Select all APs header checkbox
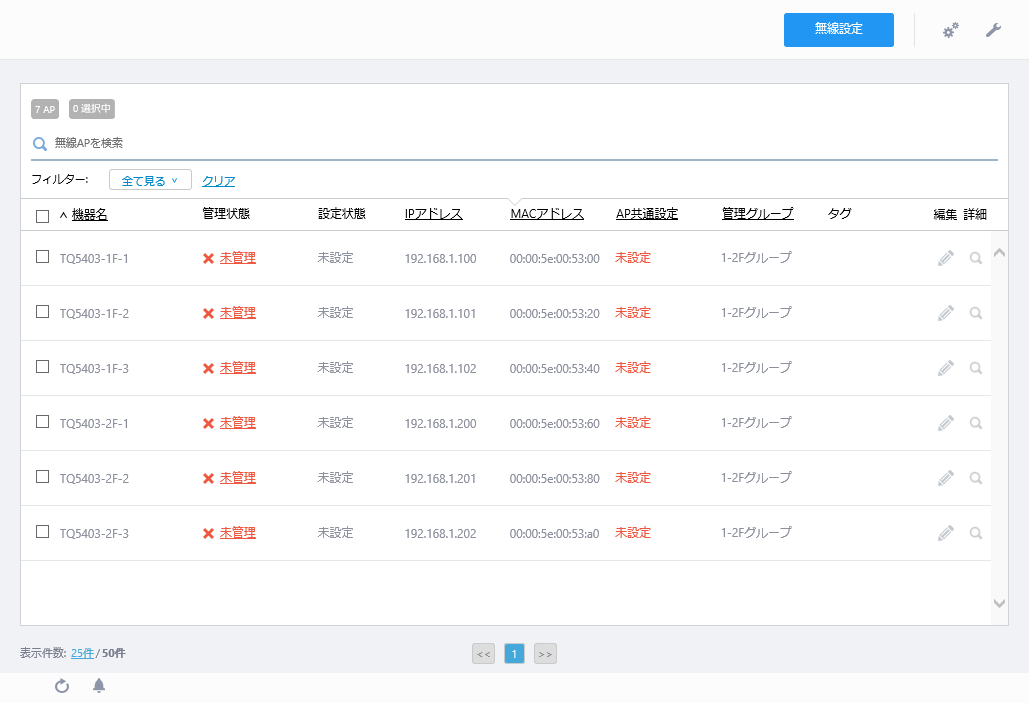The height and width of the screenshot is (703, 1029). (43, 216)
